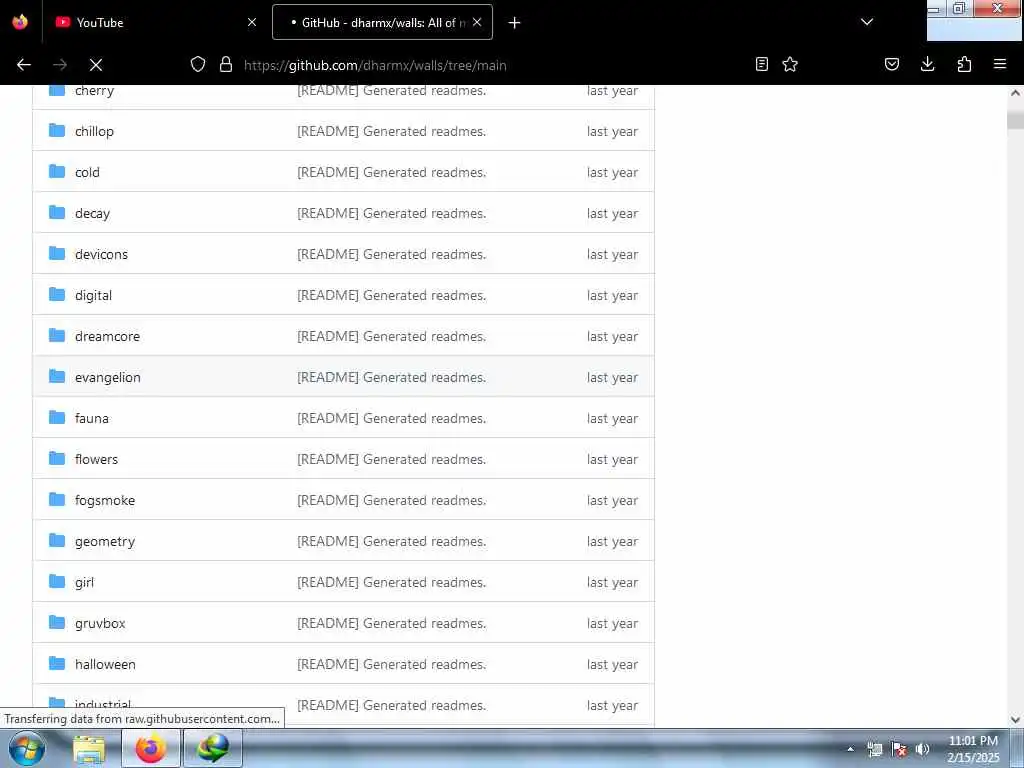Open the network tray icon
Screen dimensions: 1024x768
pos(875,749)
